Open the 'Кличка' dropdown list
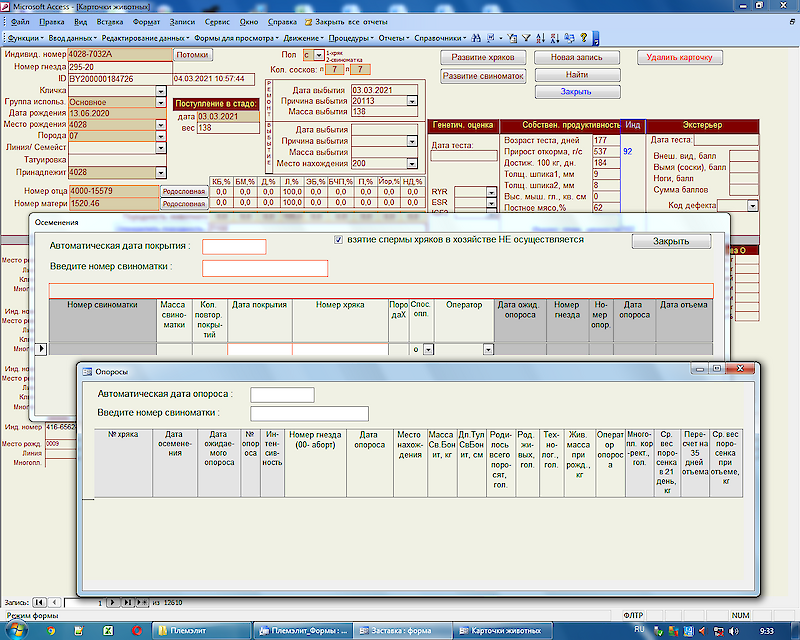 pos(160,90)
